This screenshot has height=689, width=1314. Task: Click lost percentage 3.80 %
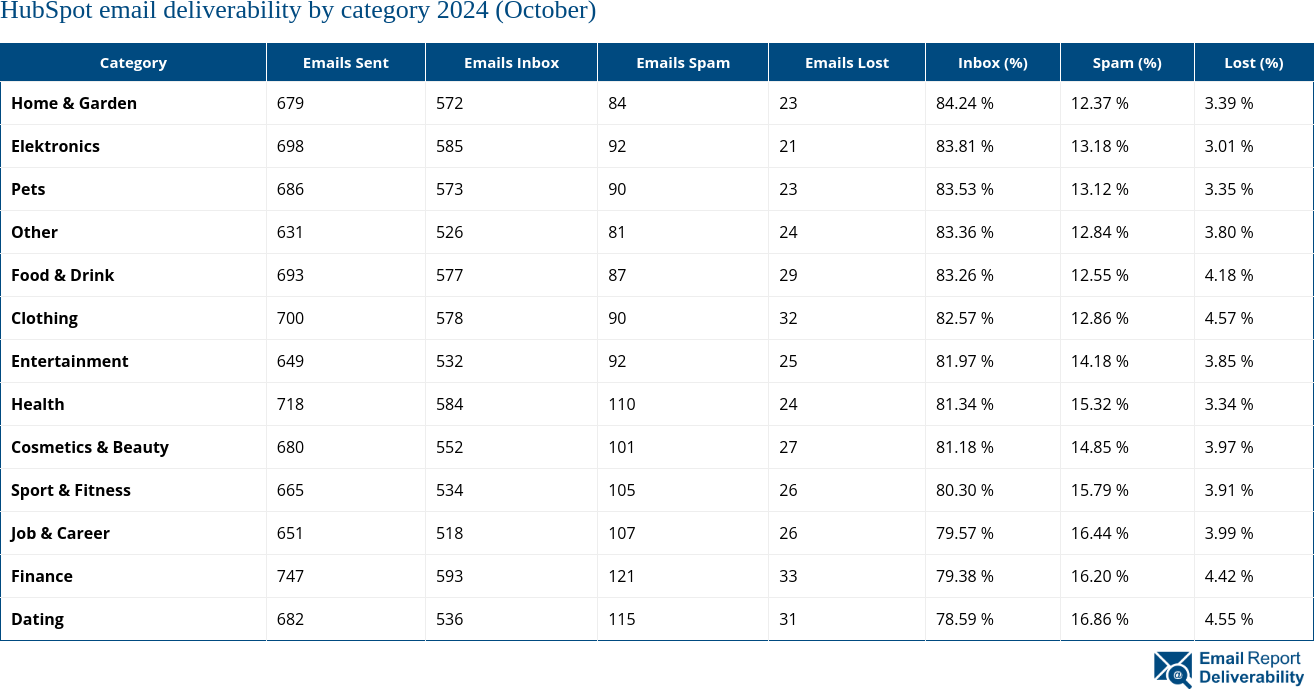click(x=1229, y=232)
